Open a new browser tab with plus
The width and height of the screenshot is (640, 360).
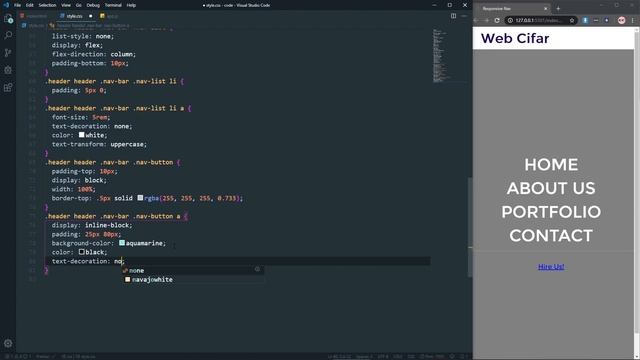558,8
